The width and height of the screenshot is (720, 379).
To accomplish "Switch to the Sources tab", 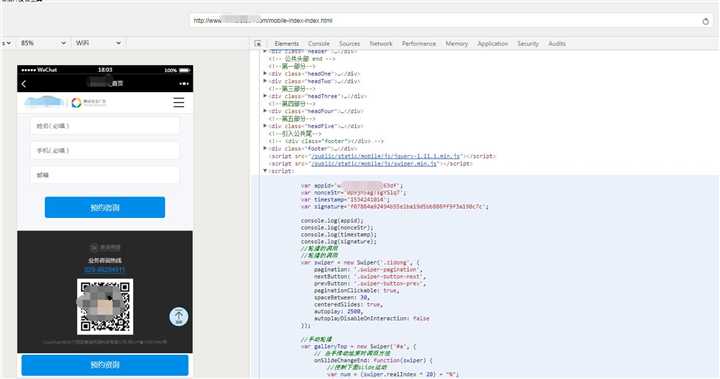I will pos(349,44).
